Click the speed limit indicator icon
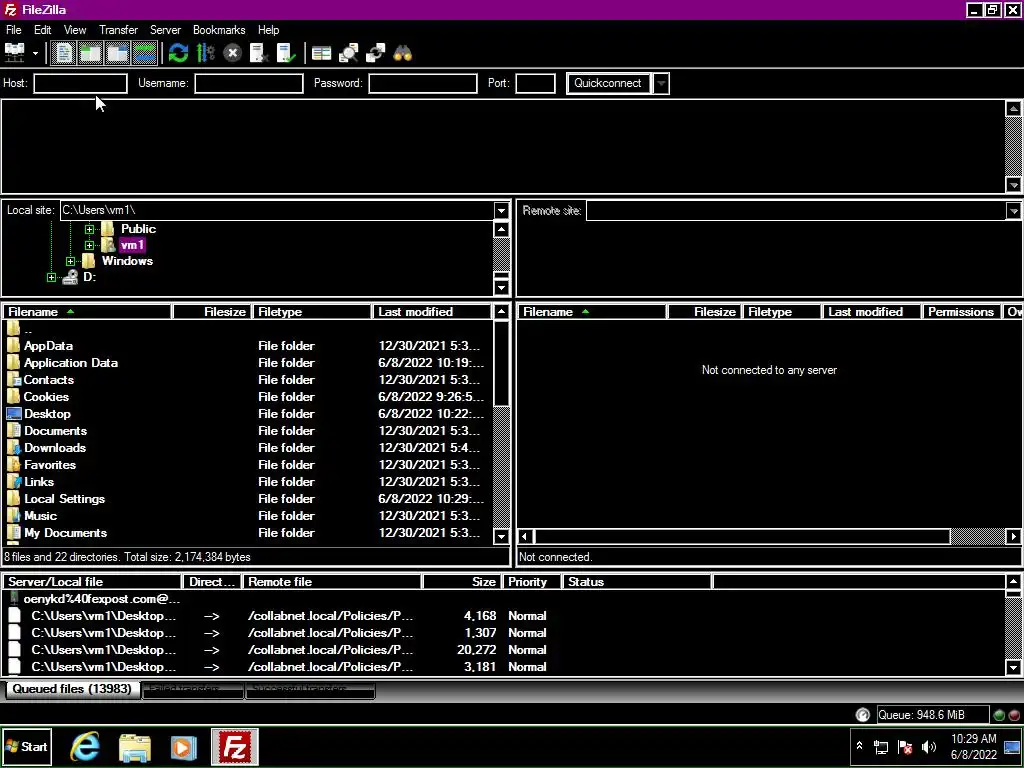The height and width of the screenshot is (768, 1024). pos(863,715)
